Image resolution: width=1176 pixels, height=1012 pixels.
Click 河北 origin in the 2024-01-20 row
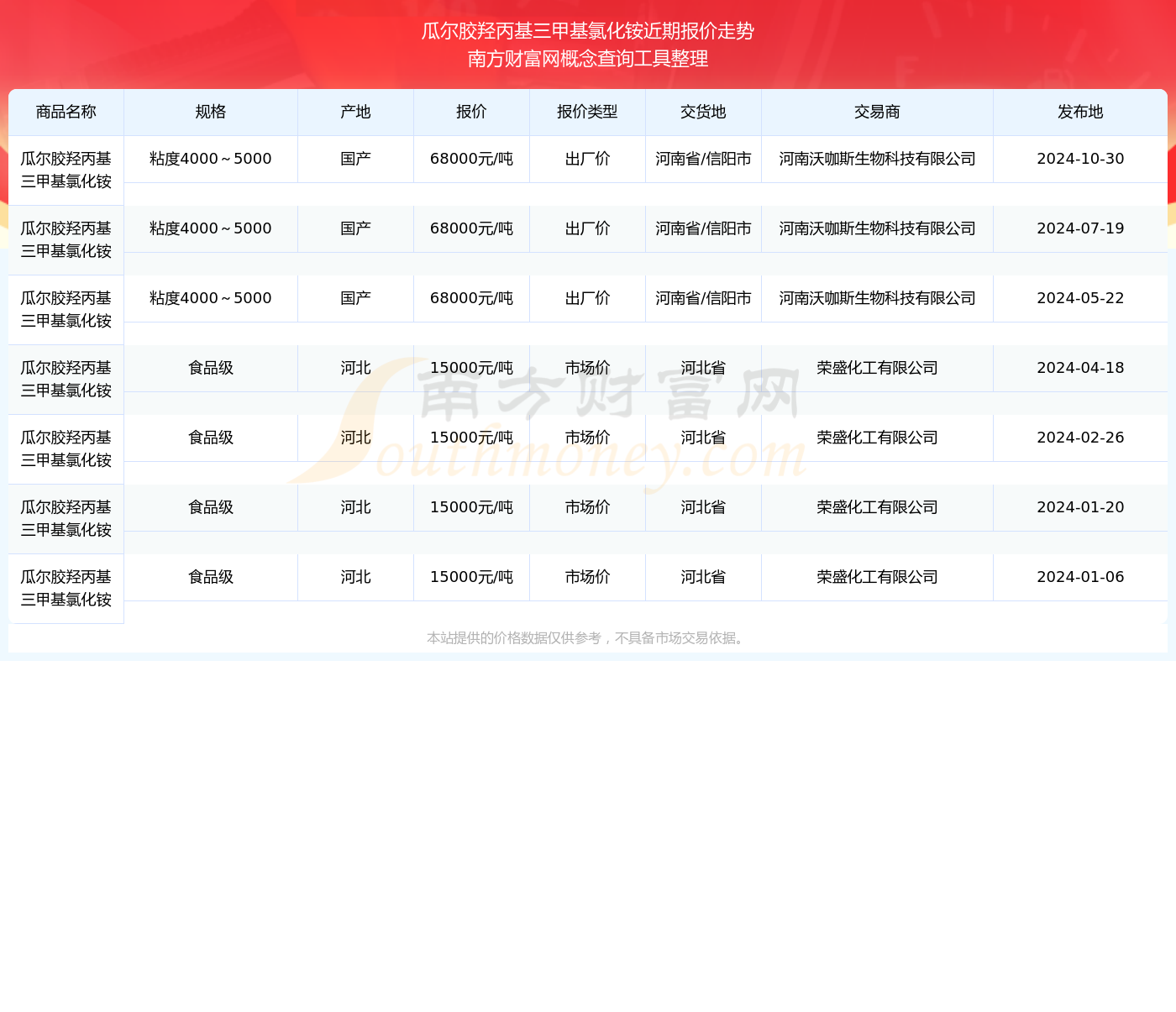click(356, 507)
